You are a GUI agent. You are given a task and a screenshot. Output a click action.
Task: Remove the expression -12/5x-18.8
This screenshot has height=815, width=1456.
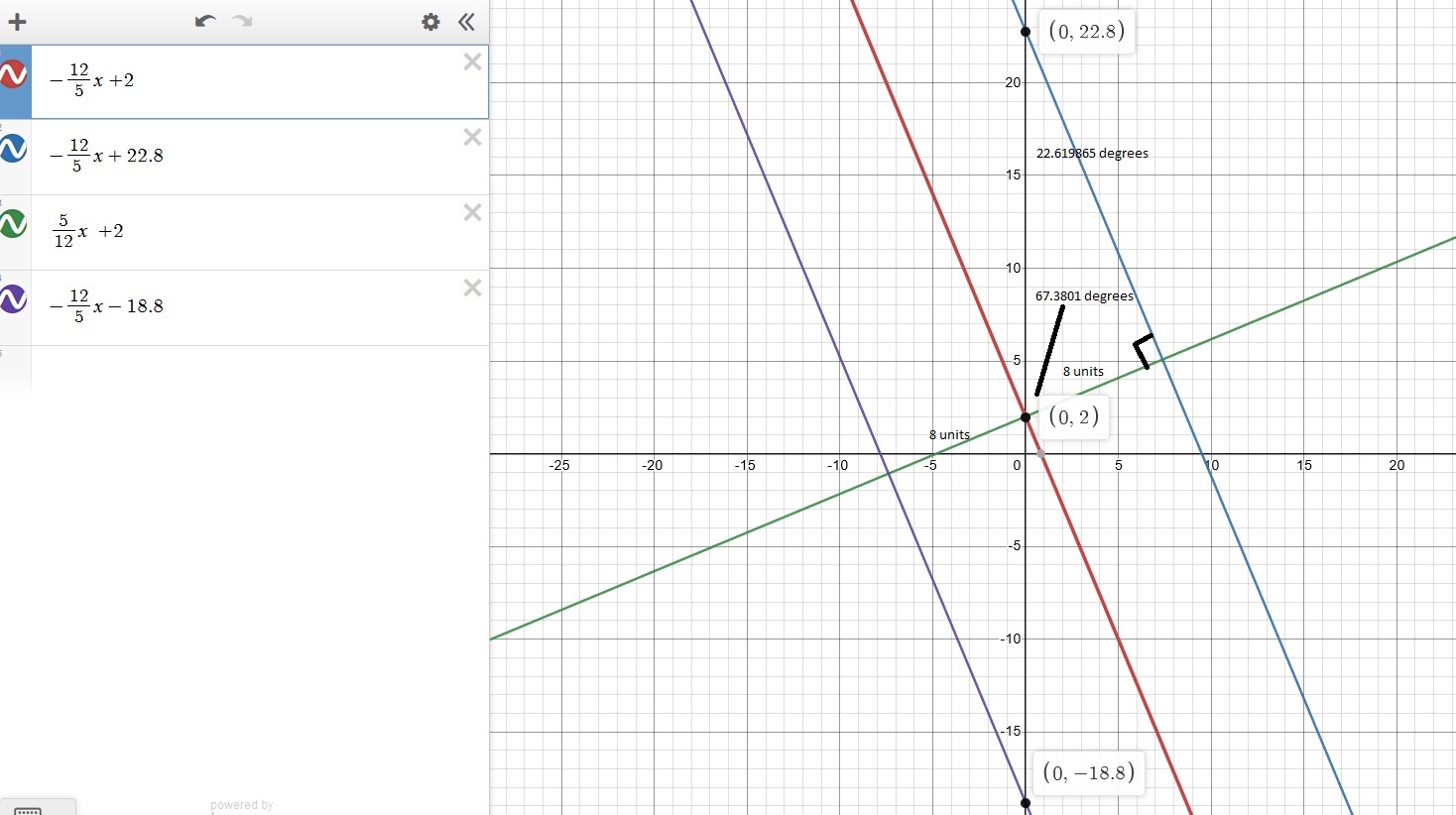472,289
